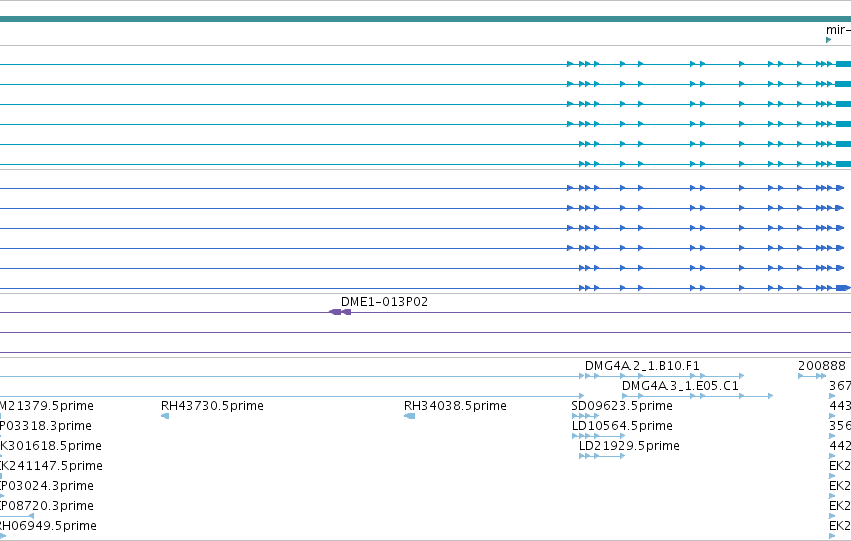The width and height of the screenshot is (851, 541).
Task: Select the H06949.5prime label
Action: point(48,526)
